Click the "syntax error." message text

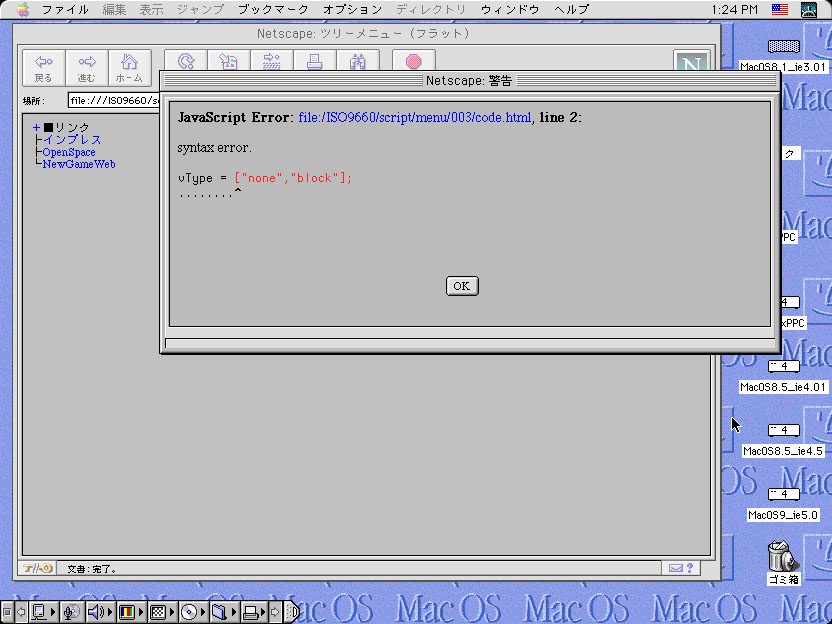click(214, 148)
